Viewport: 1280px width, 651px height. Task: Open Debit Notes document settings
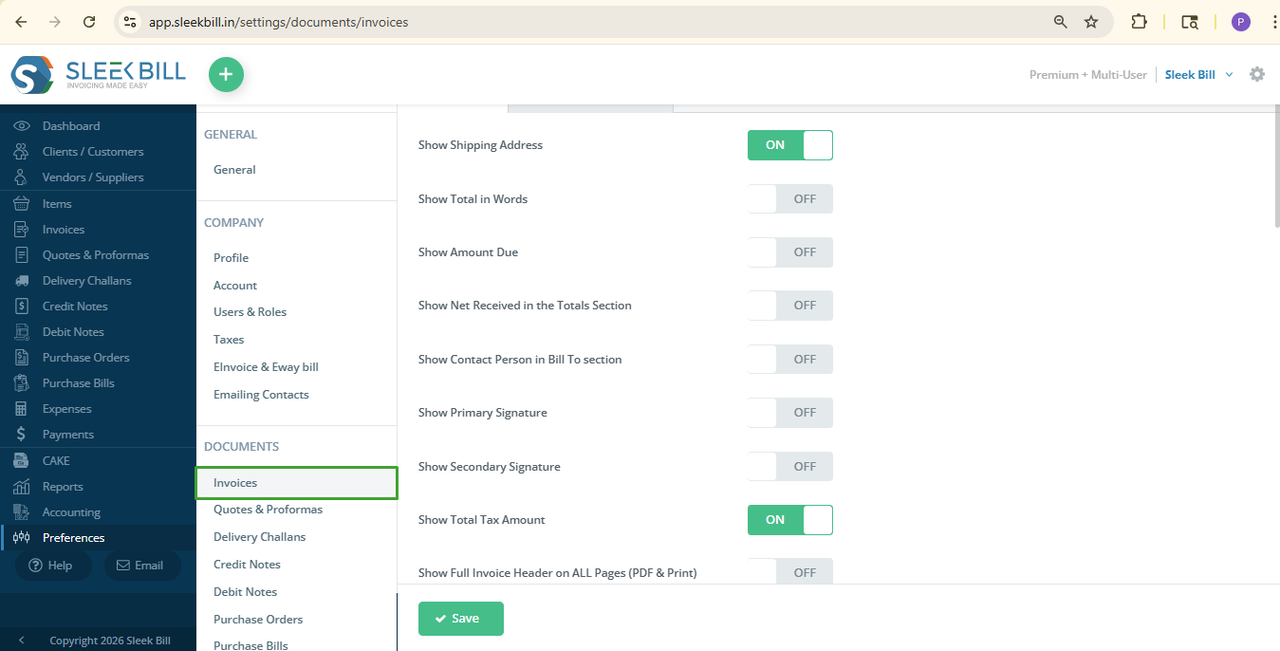(245, 592)
